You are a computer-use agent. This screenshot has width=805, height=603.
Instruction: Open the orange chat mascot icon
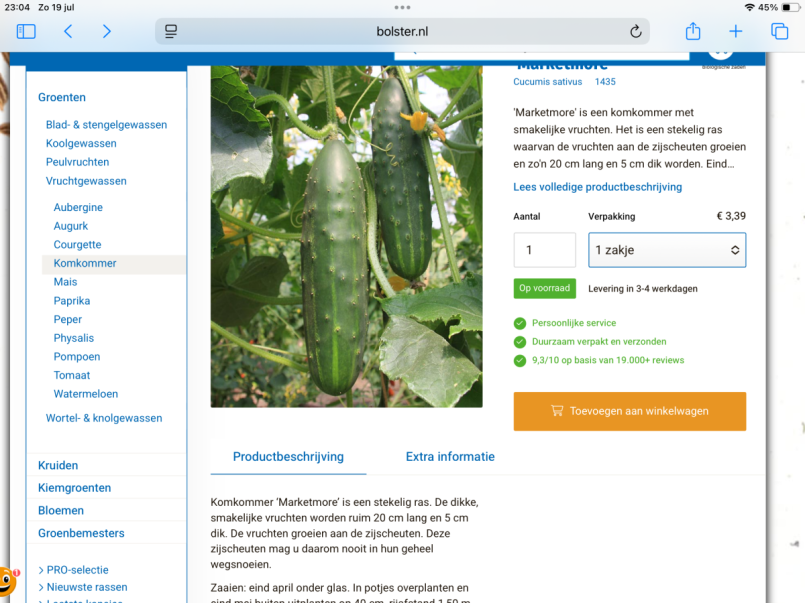[7, 581]
